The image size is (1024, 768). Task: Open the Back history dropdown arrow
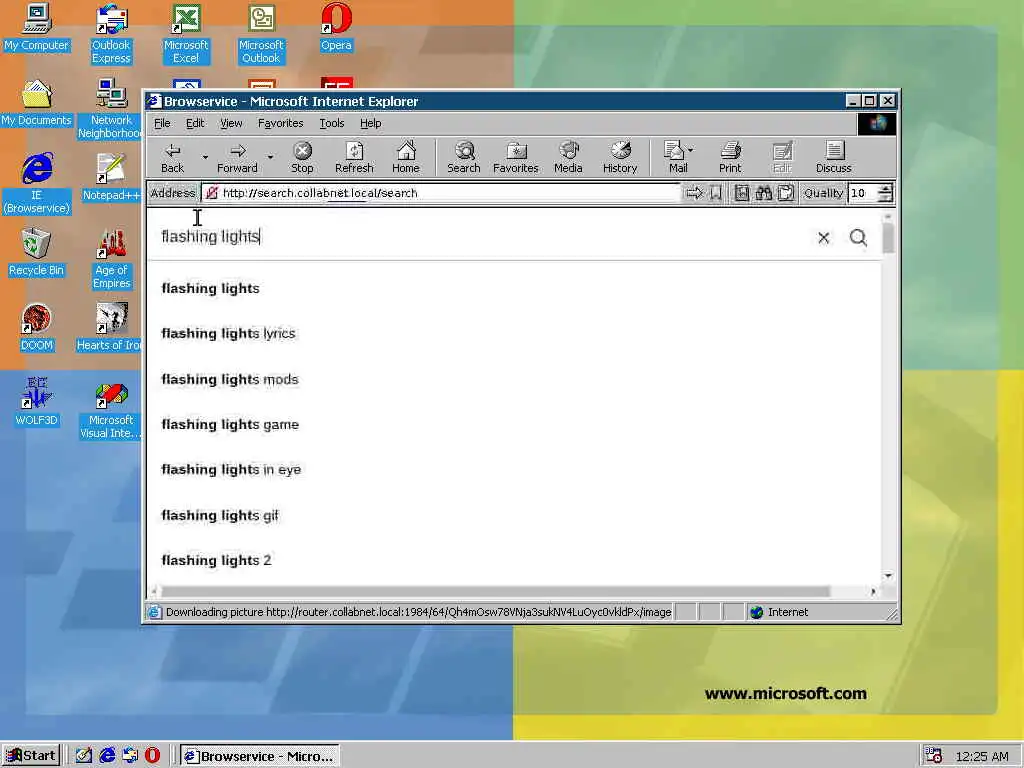pyautogui.click(x=205, y=157)
